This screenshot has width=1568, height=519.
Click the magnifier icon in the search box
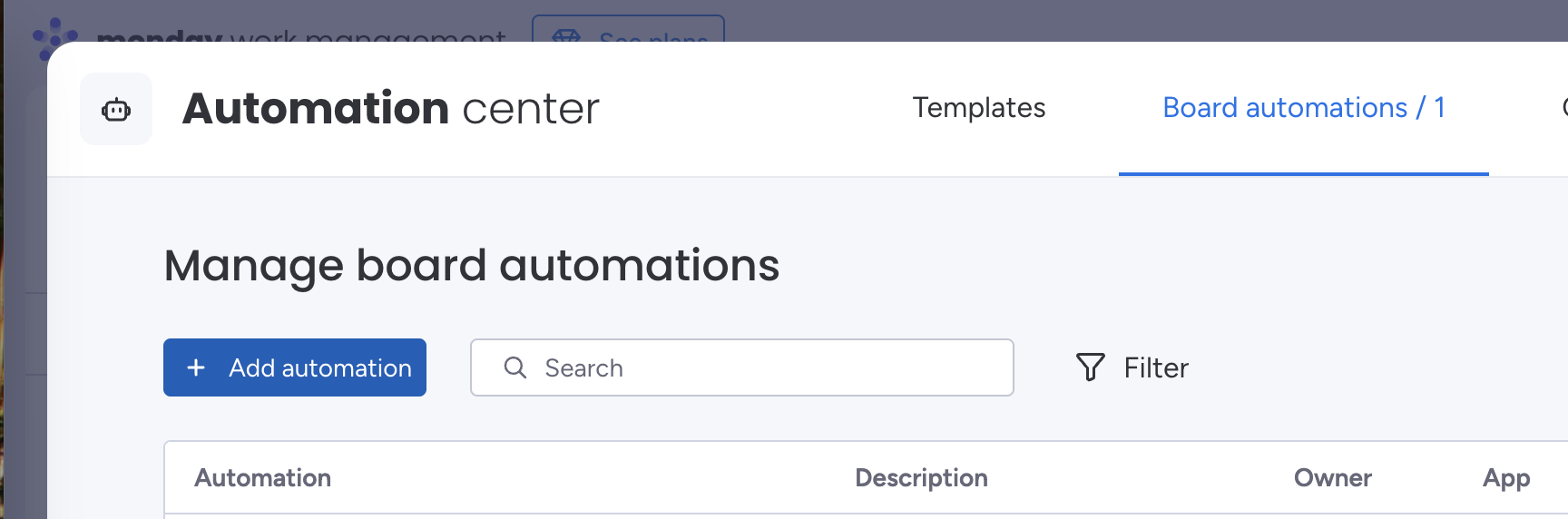point(515,367)
